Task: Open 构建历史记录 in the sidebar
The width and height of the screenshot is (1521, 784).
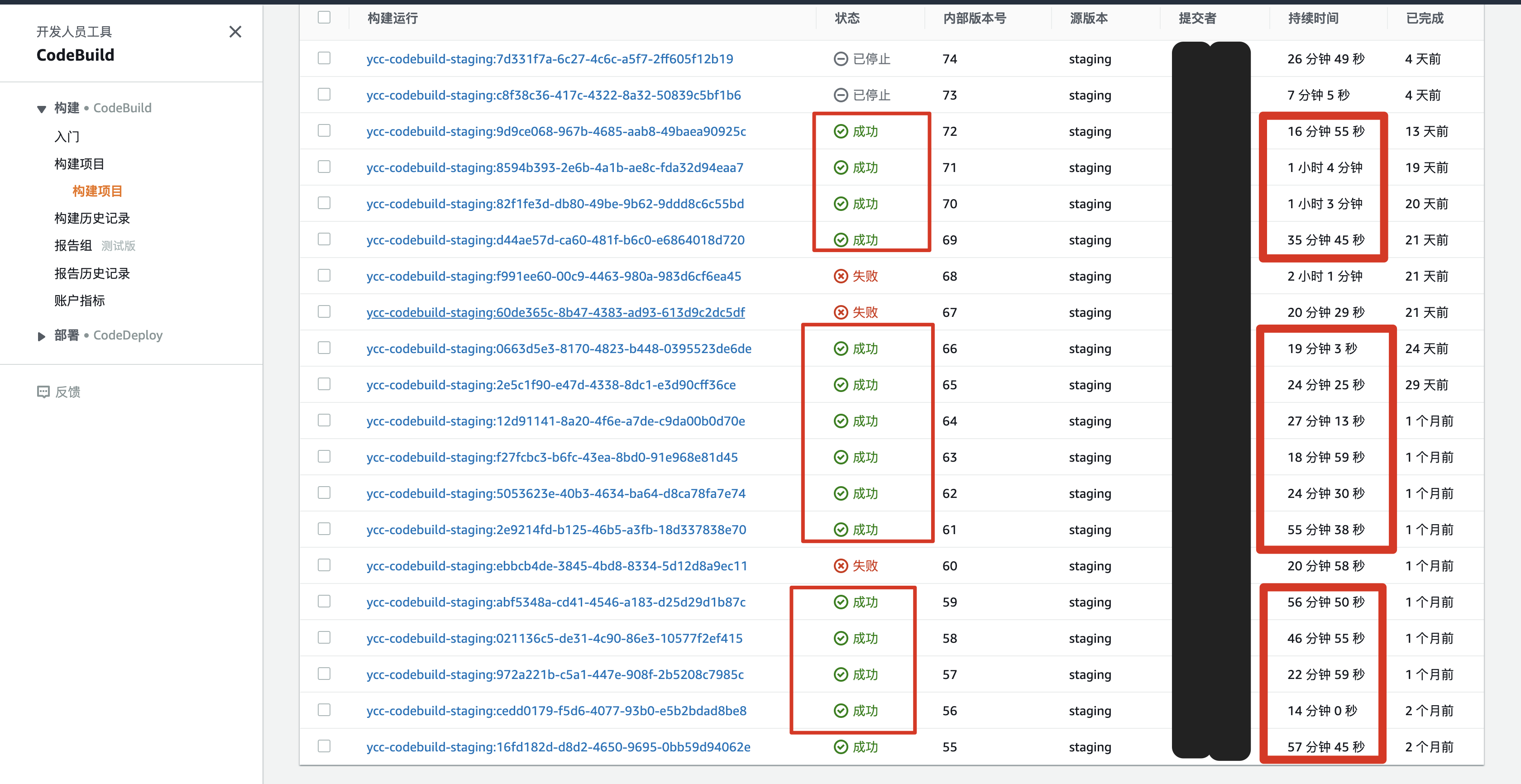Action: [92, 219]
